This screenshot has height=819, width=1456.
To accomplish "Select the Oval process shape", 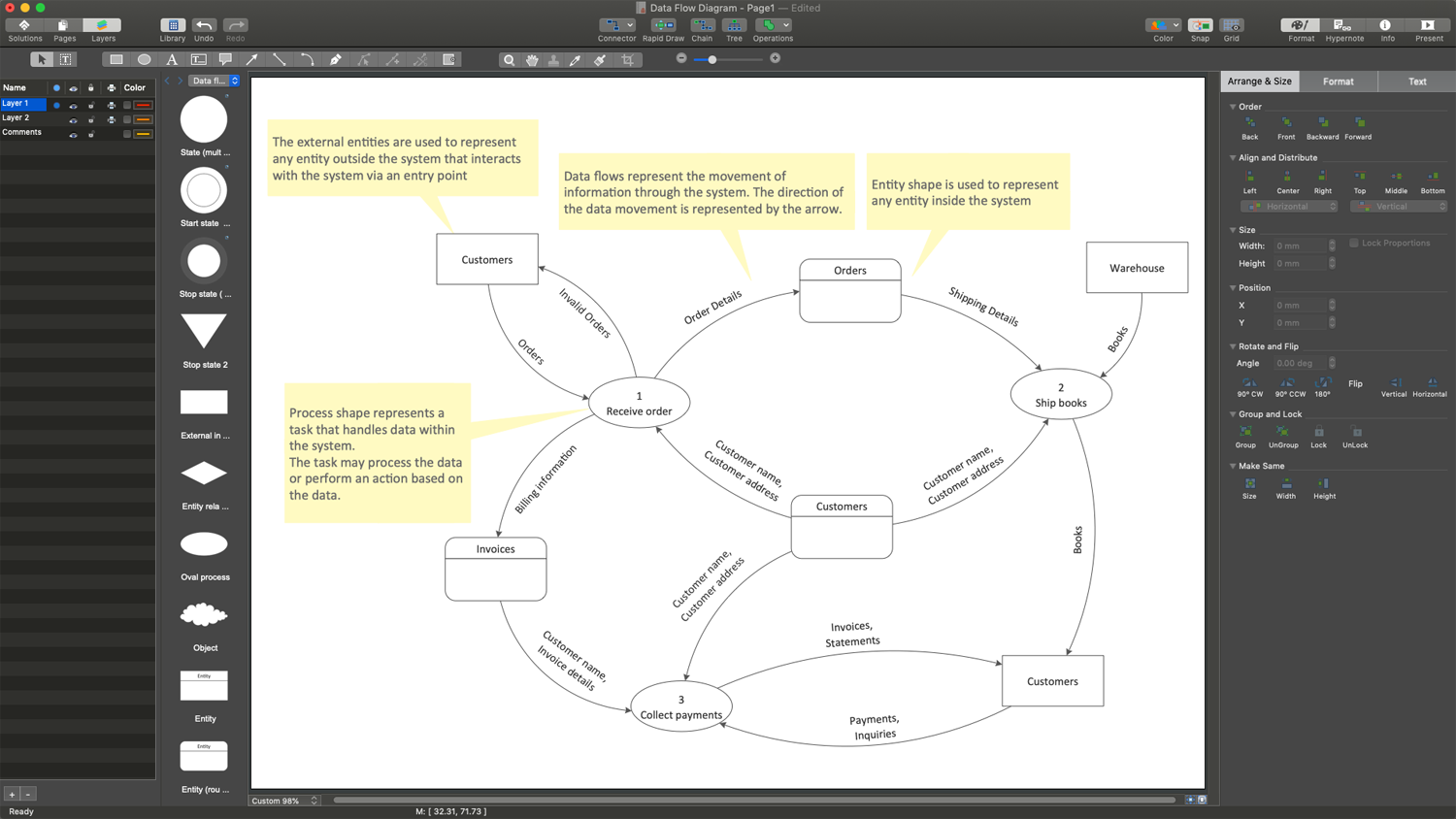I will tap(204, 544).
